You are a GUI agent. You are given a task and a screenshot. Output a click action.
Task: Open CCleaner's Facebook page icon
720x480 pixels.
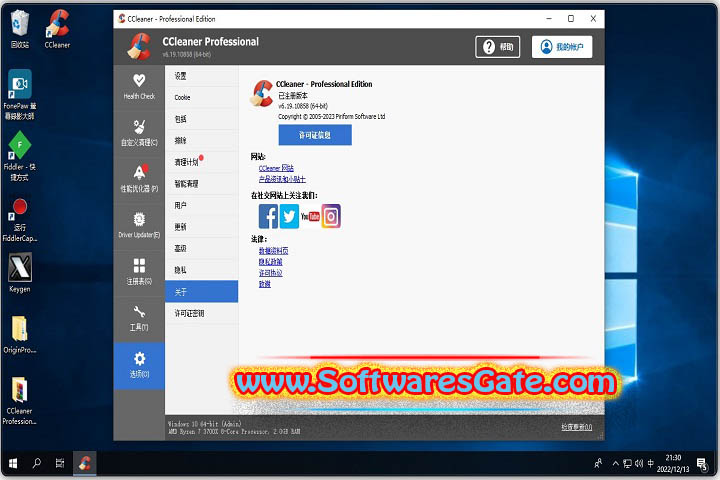(268, 216)
